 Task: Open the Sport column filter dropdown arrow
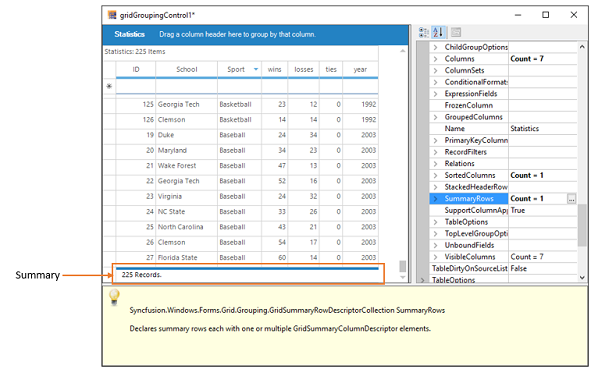click(256, 69)
